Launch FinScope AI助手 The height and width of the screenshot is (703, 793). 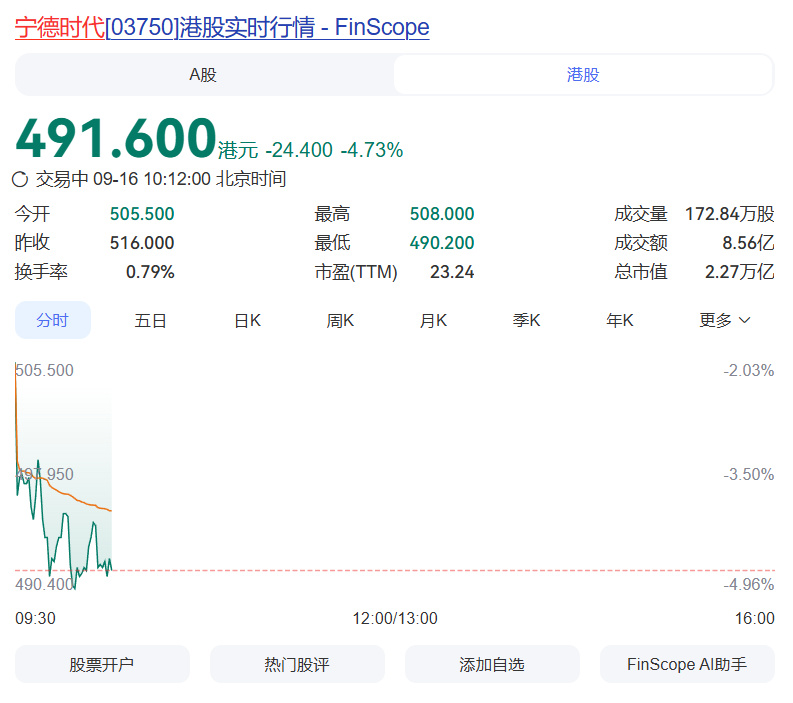tap(687, 664)
